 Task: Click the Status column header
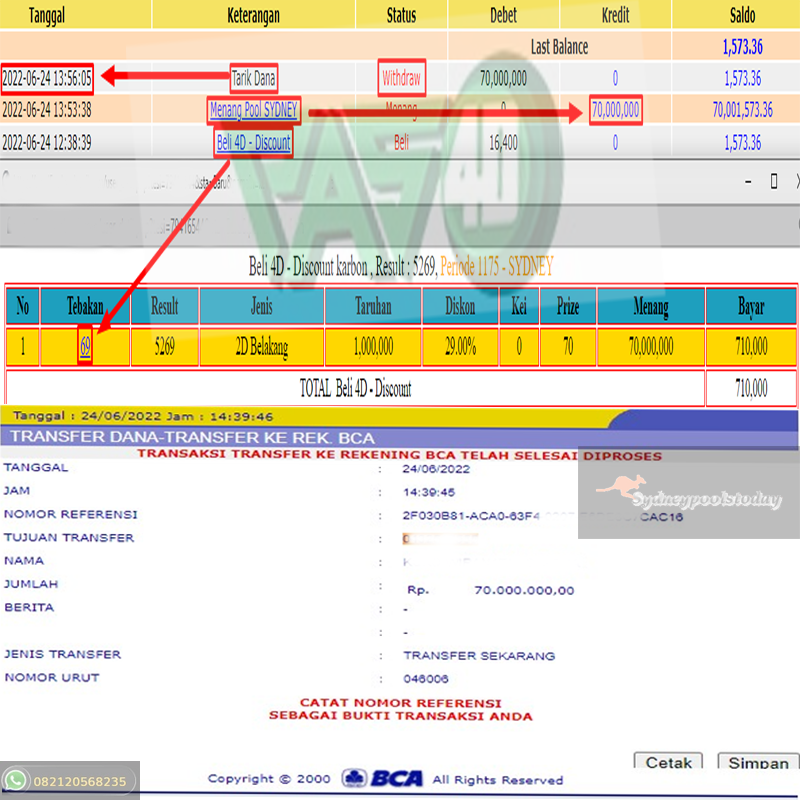(x=401, y=15)
